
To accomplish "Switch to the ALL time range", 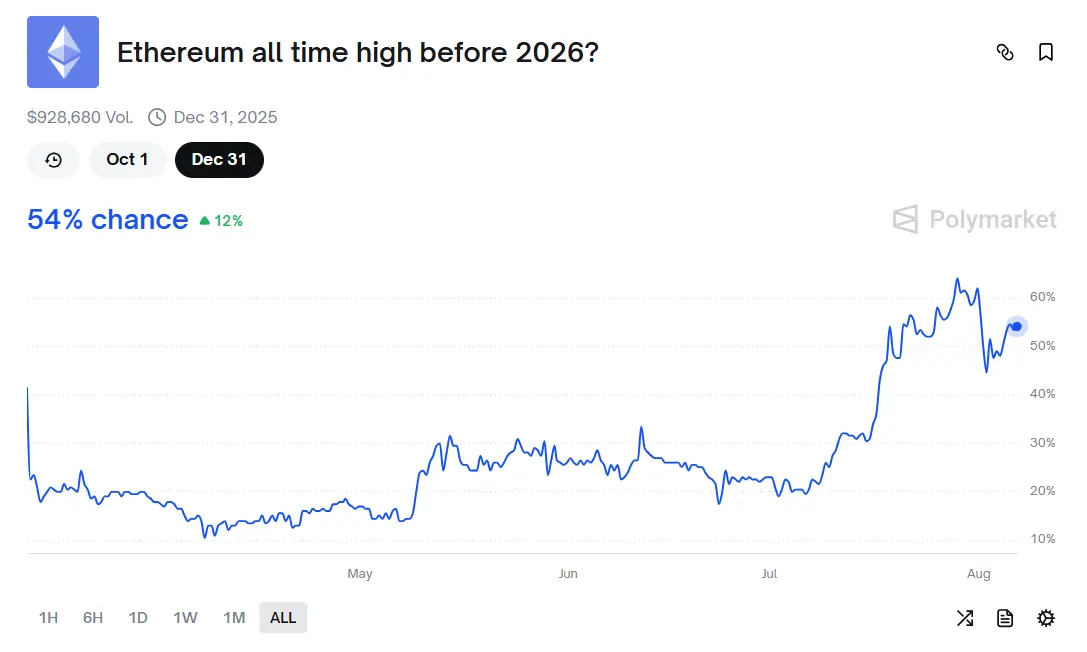I will click(283, 618).
